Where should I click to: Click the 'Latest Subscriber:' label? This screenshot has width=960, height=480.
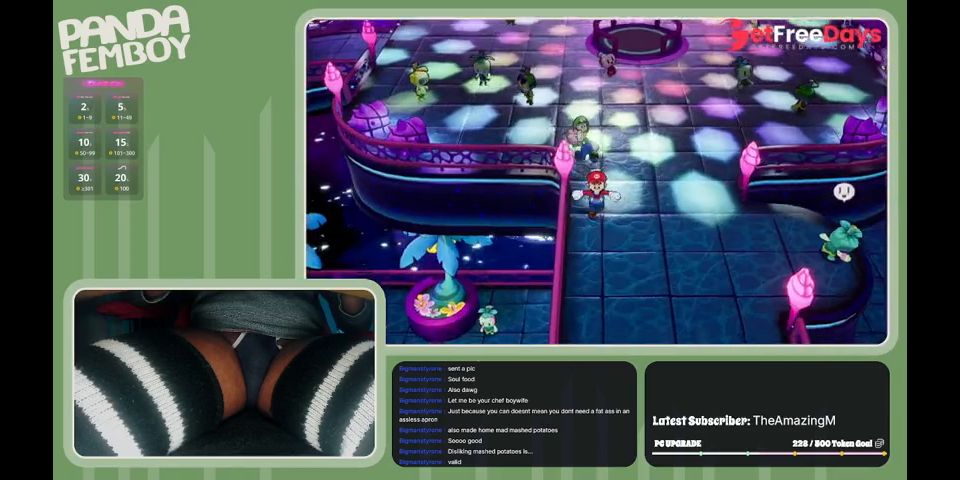pyautogui.click(x=700, y=421)
